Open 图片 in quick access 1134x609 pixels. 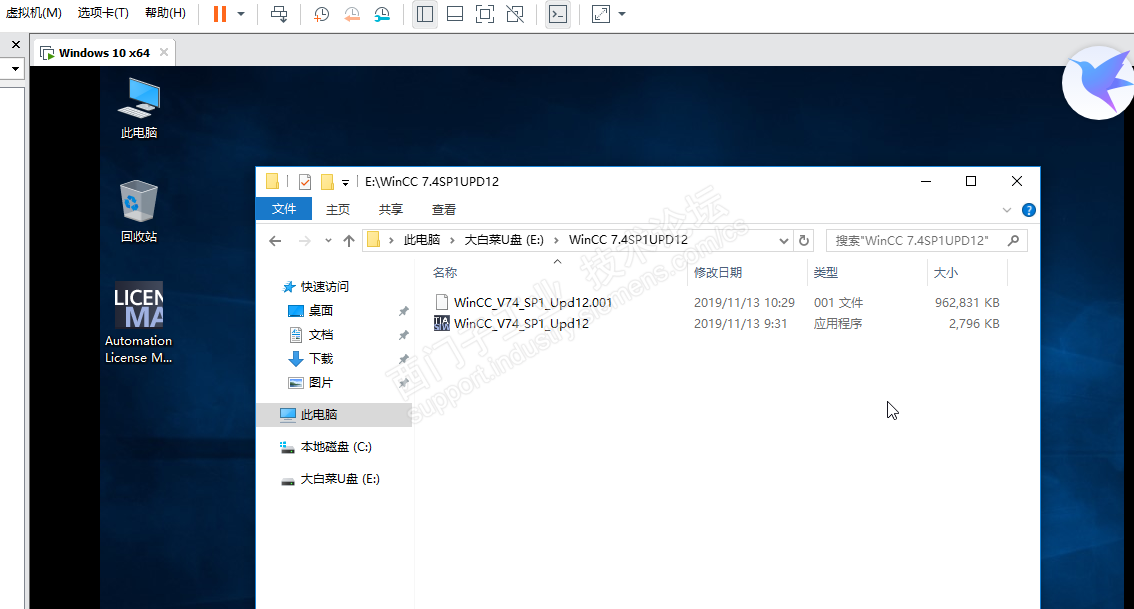pyautogui.click(x=321, y=382)
